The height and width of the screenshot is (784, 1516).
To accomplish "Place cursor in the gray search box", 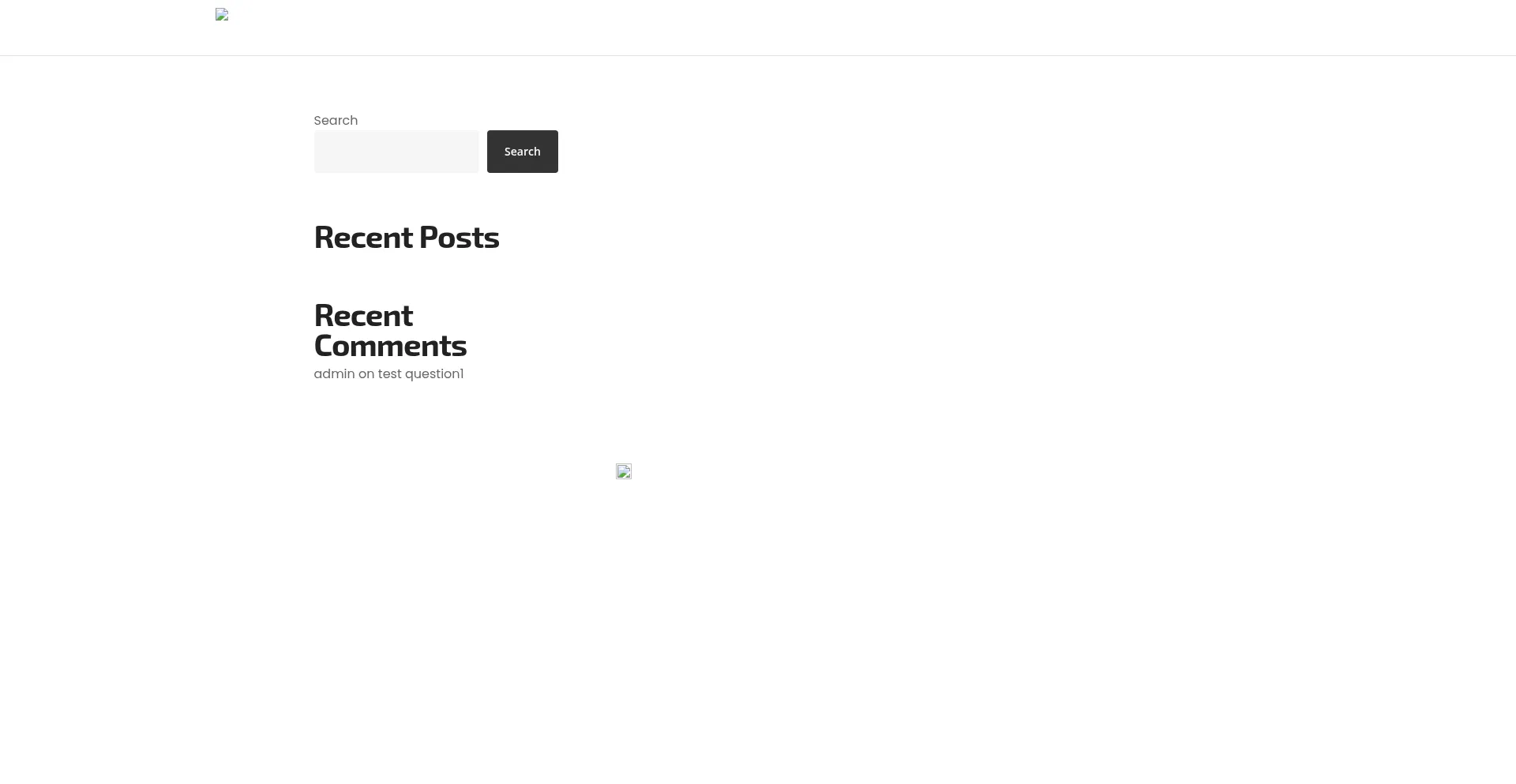I will point(396,152).
